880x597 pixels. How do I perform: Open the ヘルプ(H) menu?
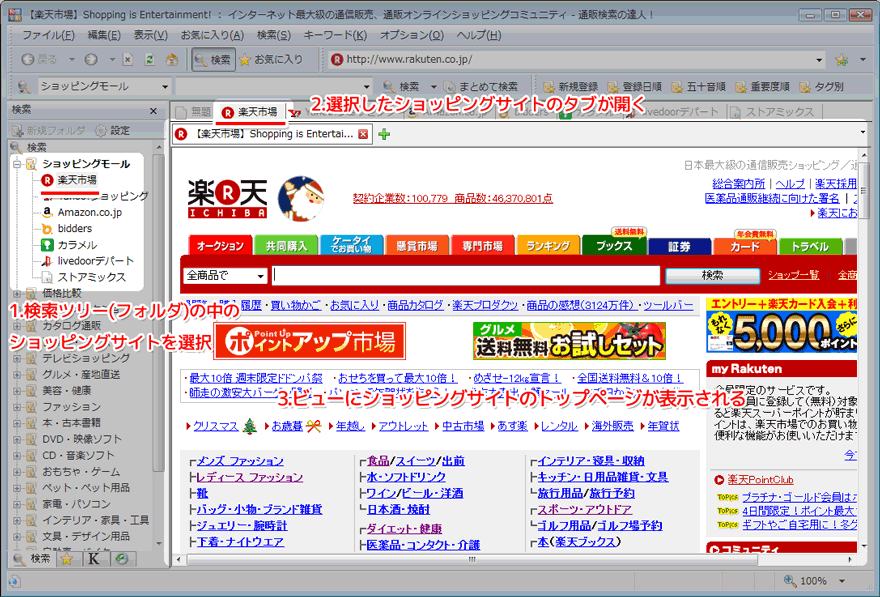(479, 35)
